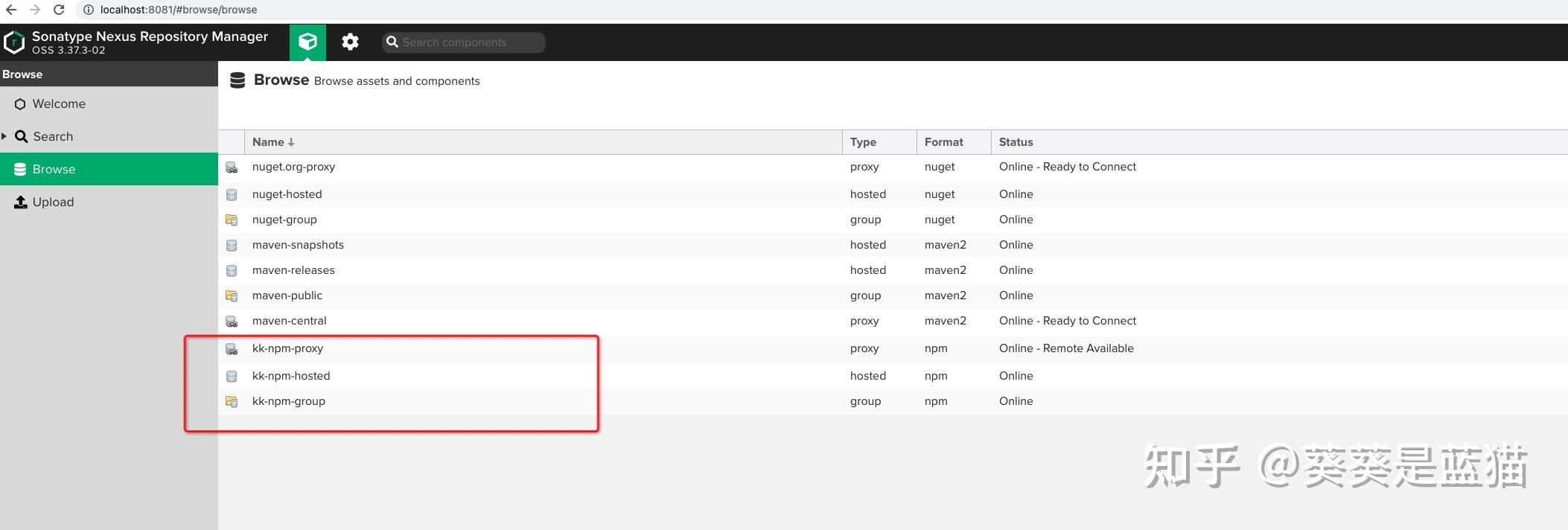Viewport: 1568px width, 530px height.
Task: Click the nuget-group folder icon
Action: tap(232, 220)
